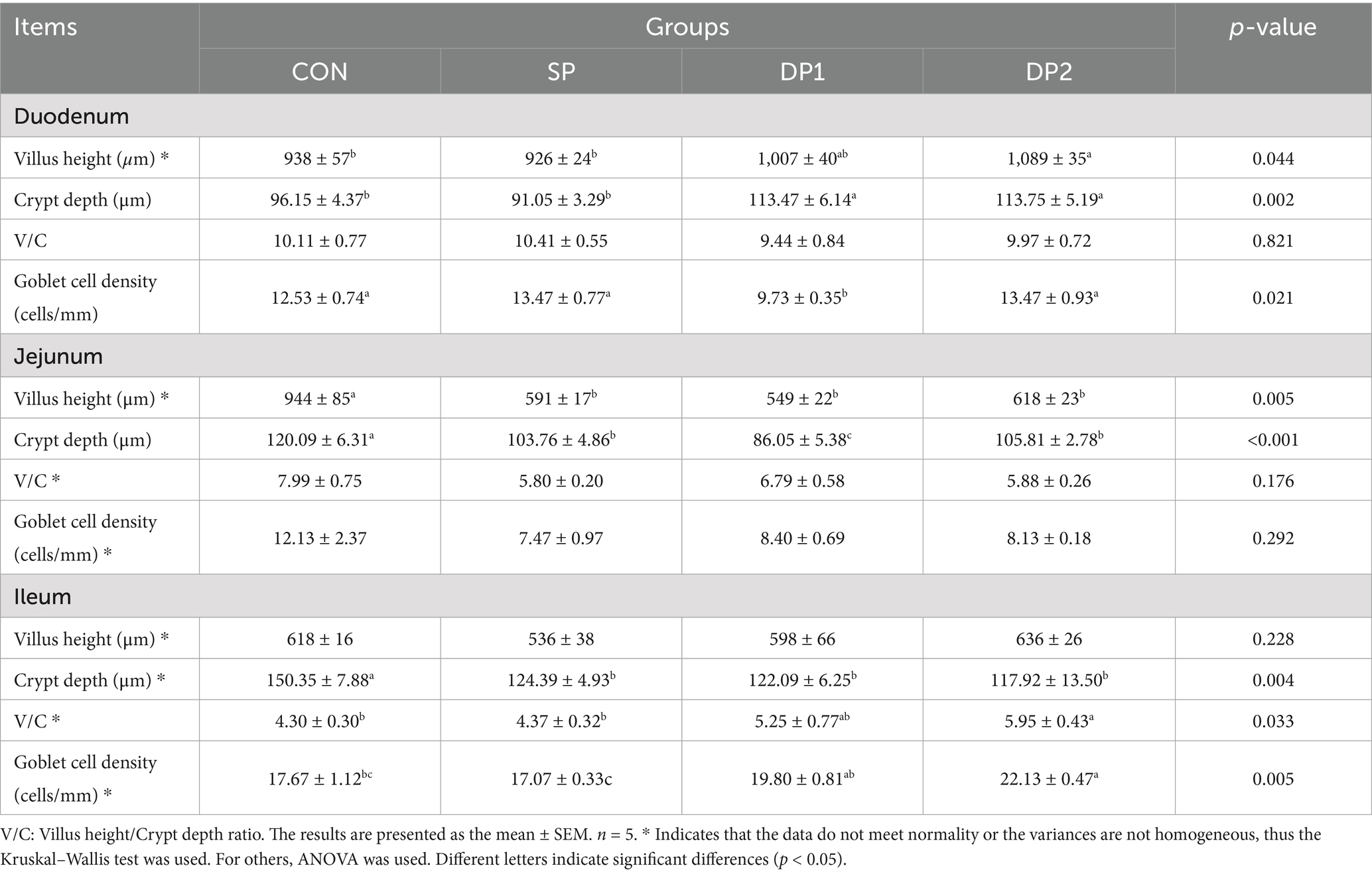Click the 113.47 ± 6.14 cell
Screen dimensions: 1372x874
click(802, 200)
